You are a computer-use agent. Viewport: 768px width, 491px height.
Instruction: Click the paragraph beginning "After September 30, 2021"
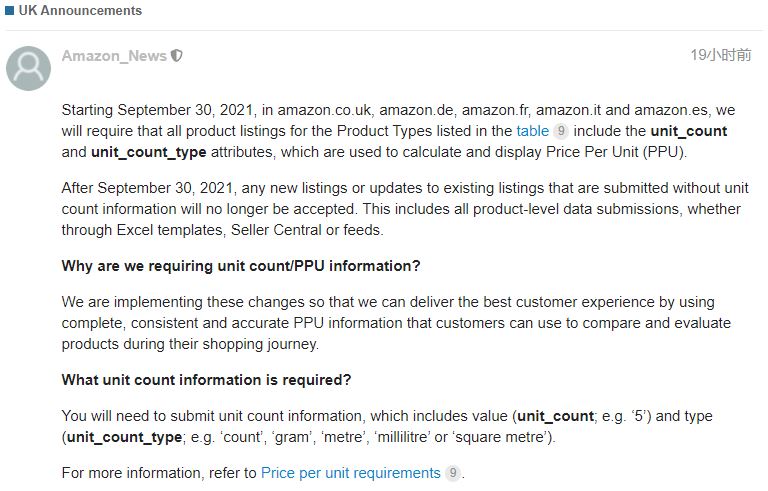[x=405, y=209]
